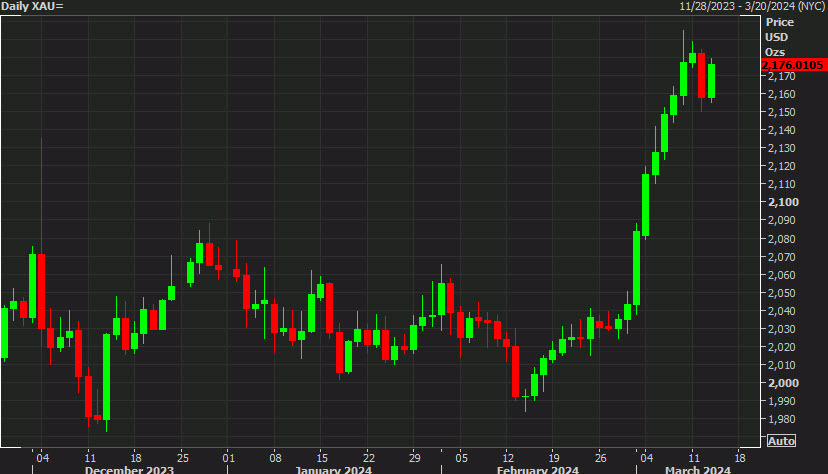Click the 2,060 price axis label
The width and height of the screenshot is (828, 474).
point(782,275)
